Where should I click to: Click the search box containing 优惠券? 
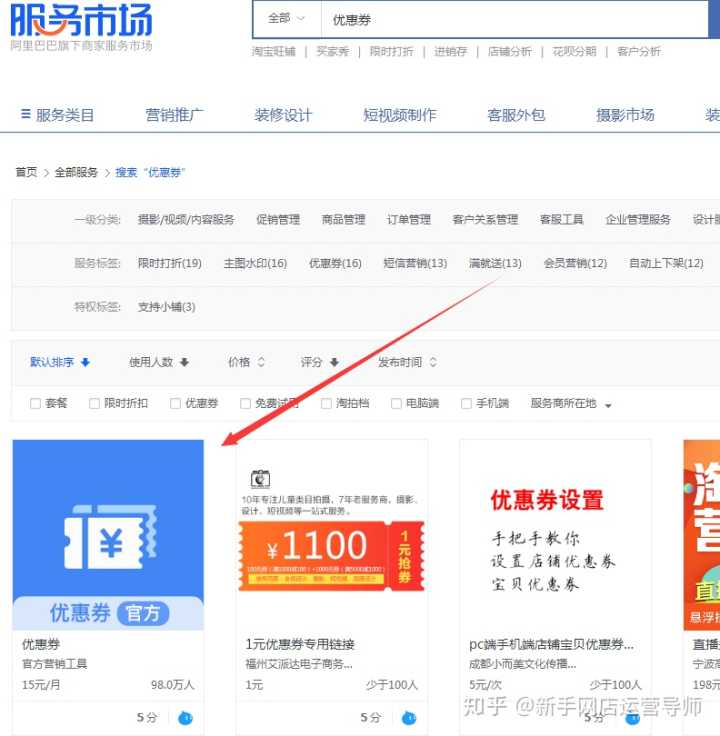tap(500, 19)
